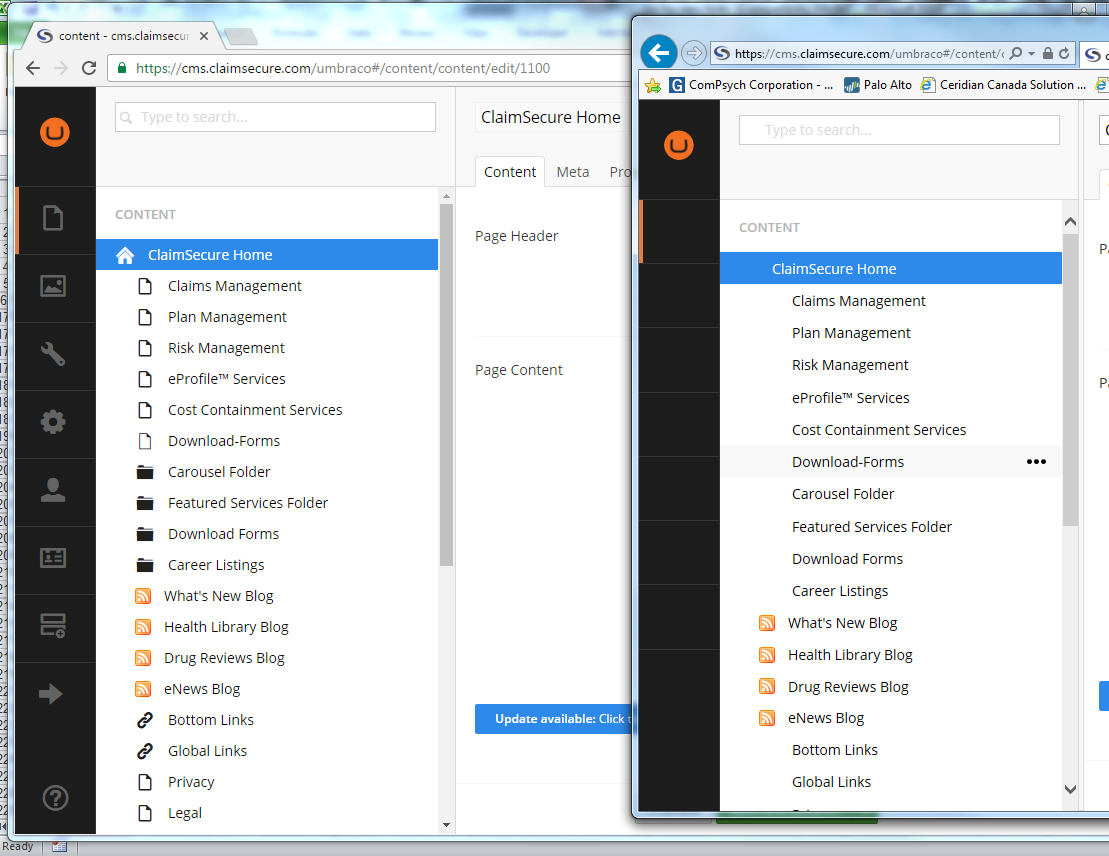Click the IE favorites star icon
Viewport: 1109px width, 856px height.
pos(653,86)
